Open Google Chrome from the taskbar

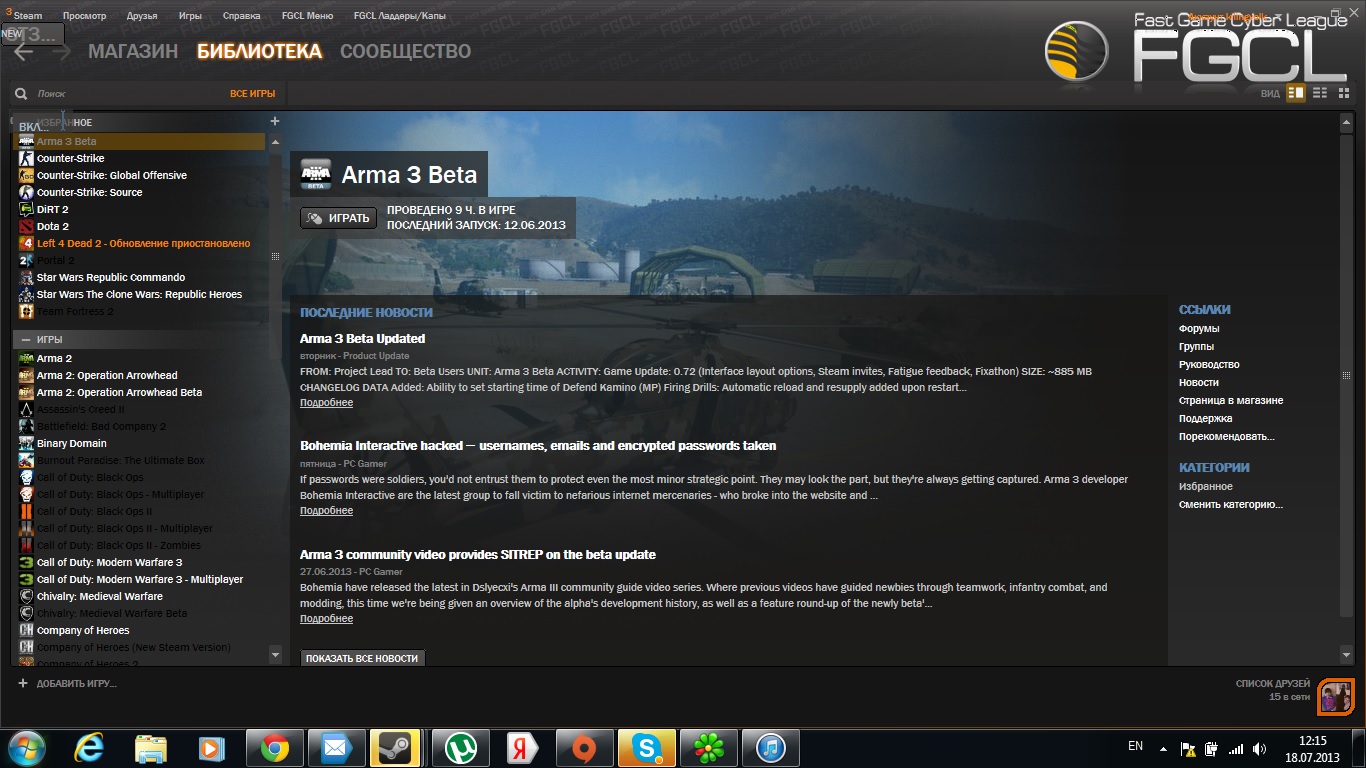tap(275, 748)
